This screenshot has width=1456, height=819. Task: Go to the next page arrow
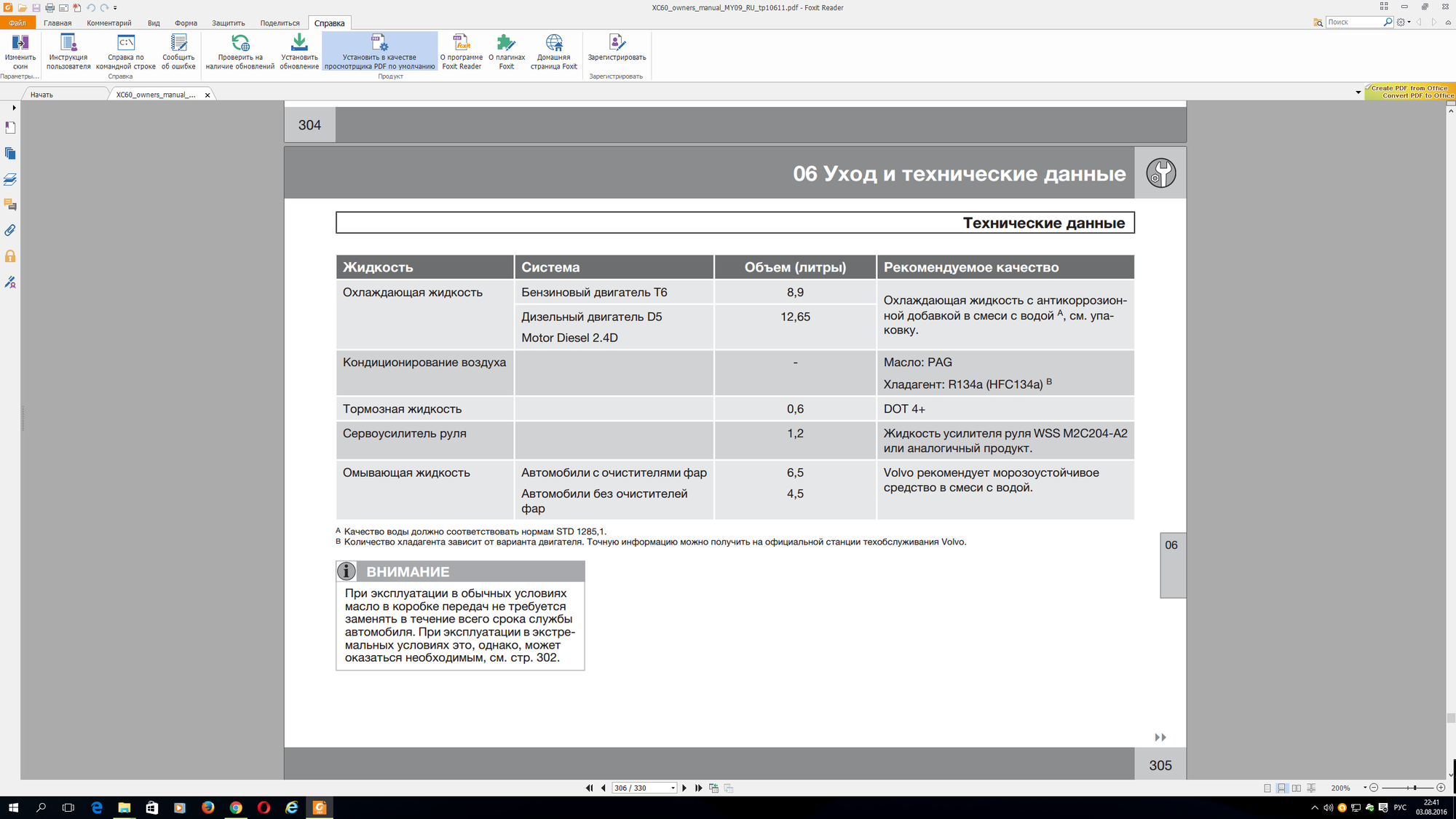click(684, 788)
